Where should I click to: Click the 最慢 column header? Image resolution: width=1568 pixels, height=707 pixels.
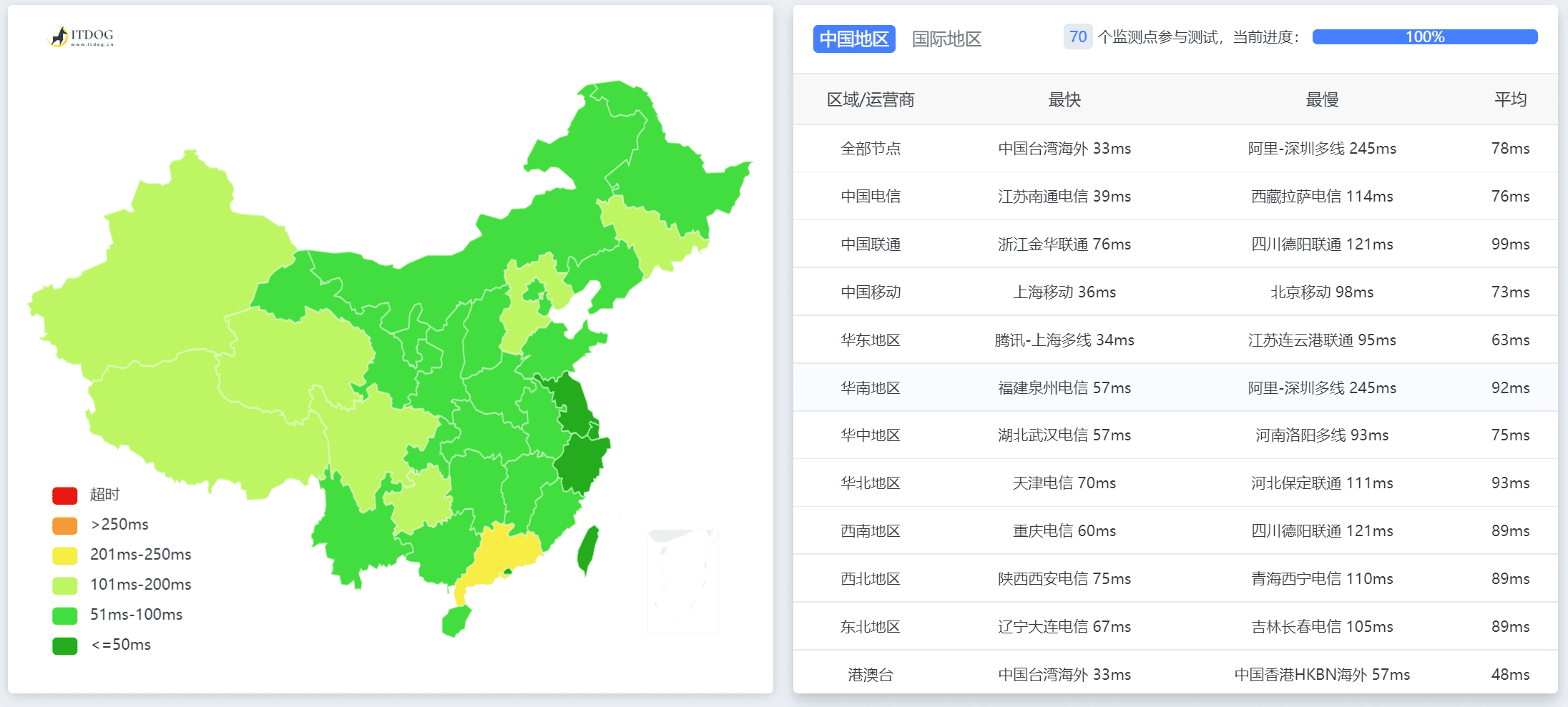1321,100
